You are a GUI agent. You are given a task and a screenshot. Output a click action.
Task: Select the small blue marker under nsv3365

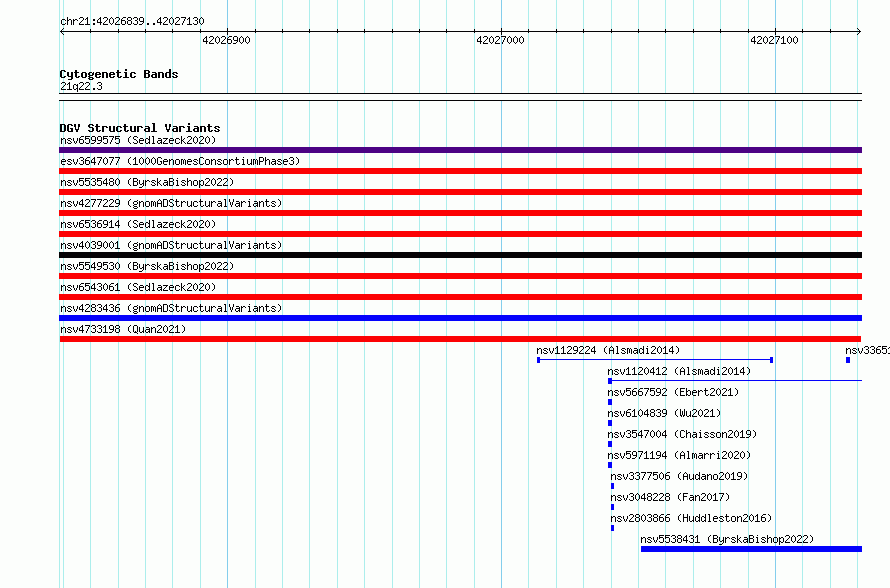pyautogui.click(x=848, y=360)
